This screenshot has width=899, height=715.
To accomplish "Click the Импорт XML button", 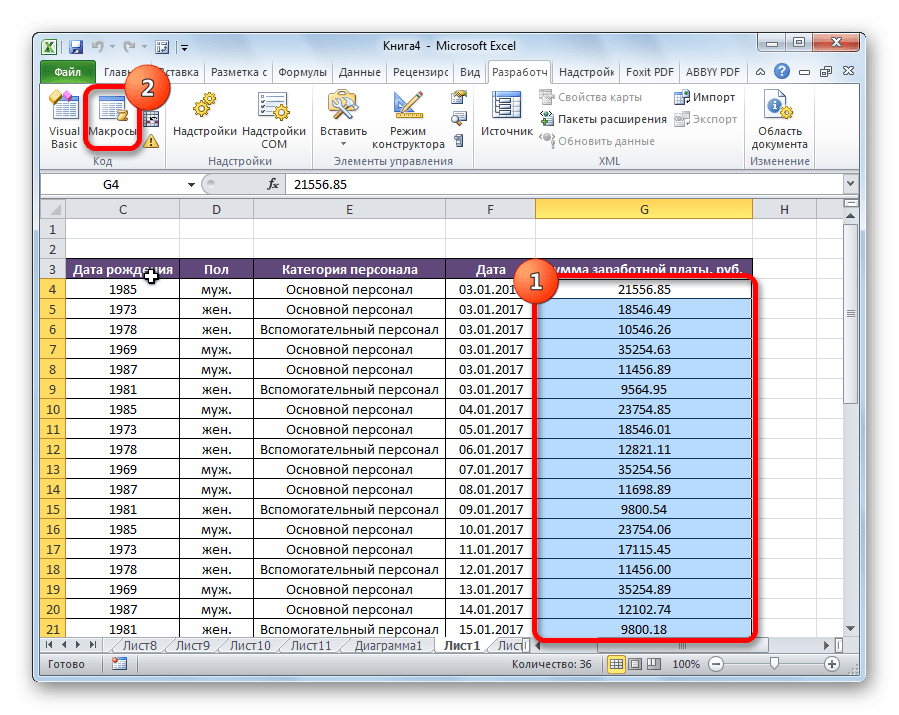I will 705,97.
